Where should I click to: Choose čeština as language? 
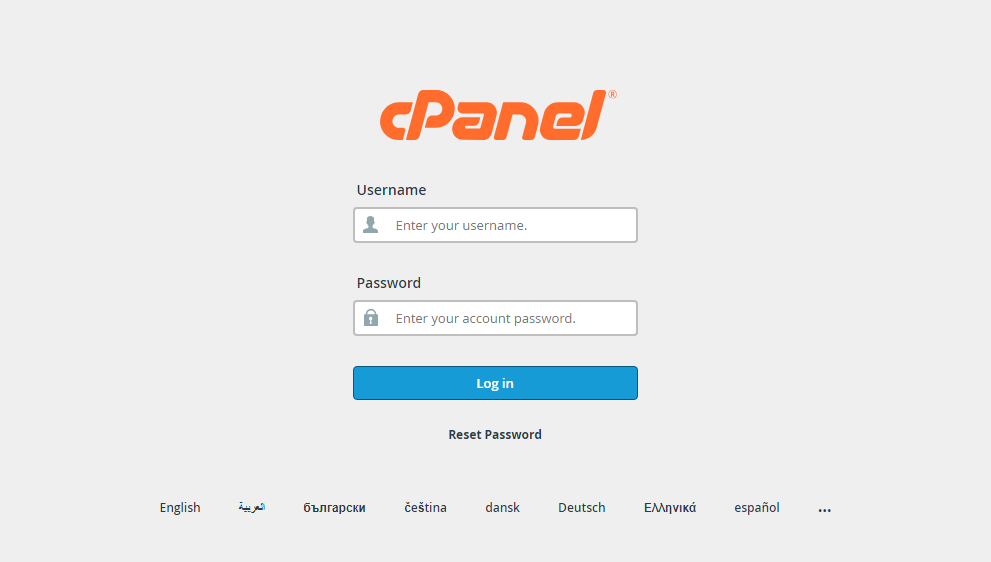pos(425,508)
